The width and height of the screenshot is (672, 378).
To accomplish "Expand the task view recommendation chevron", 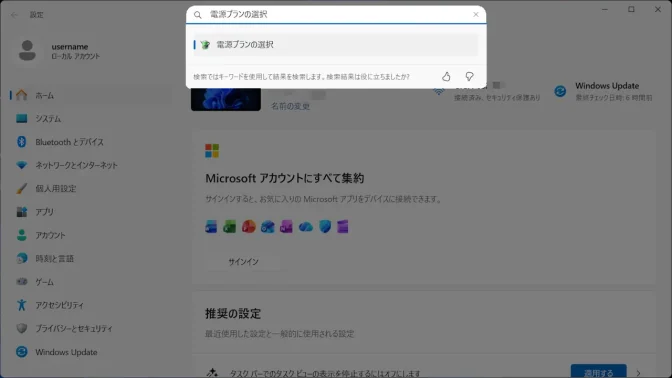I will tap(639, 373).
